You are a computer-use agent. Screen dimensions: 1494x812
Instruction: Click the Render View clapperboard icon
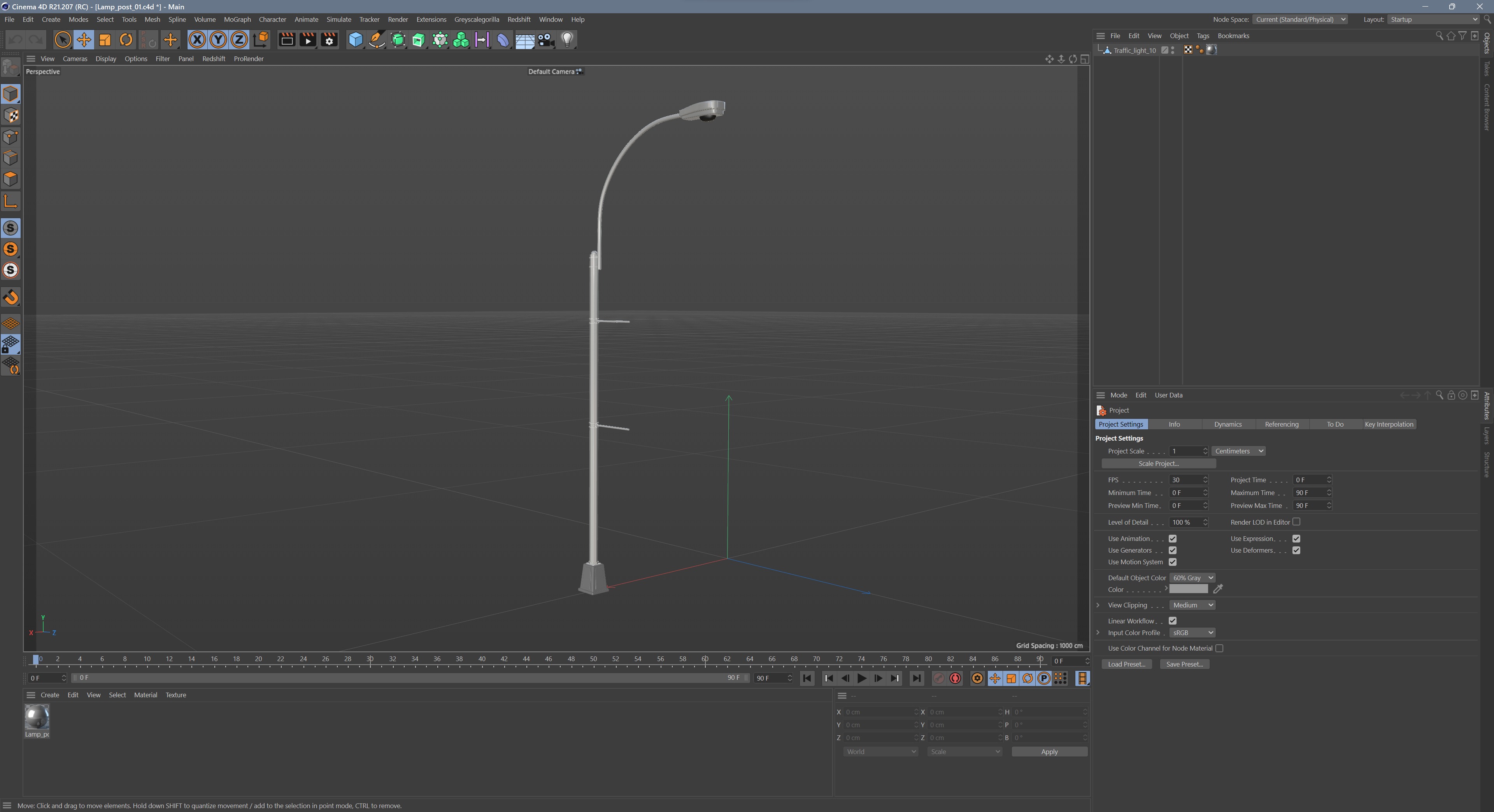point(286,40)
